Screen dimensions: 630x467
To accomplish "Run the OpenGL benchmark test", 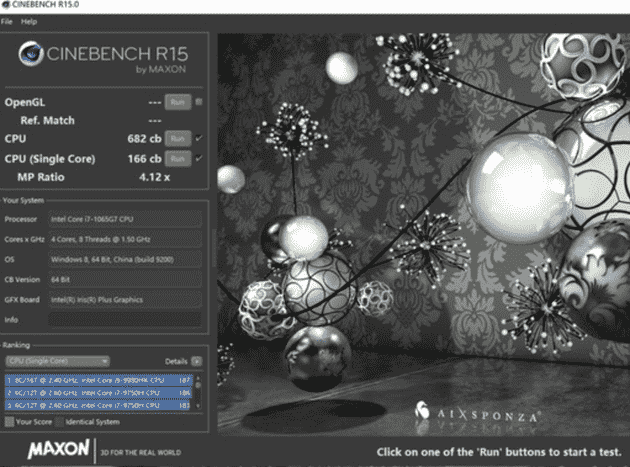I will (x=178, y=102).
